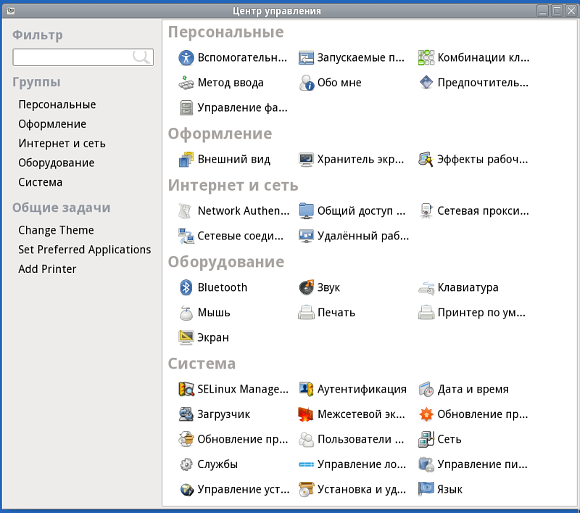Screen dimensions: 580x513
Task: Open the Обо мне user info icon
Action: [x=306, y=82]
